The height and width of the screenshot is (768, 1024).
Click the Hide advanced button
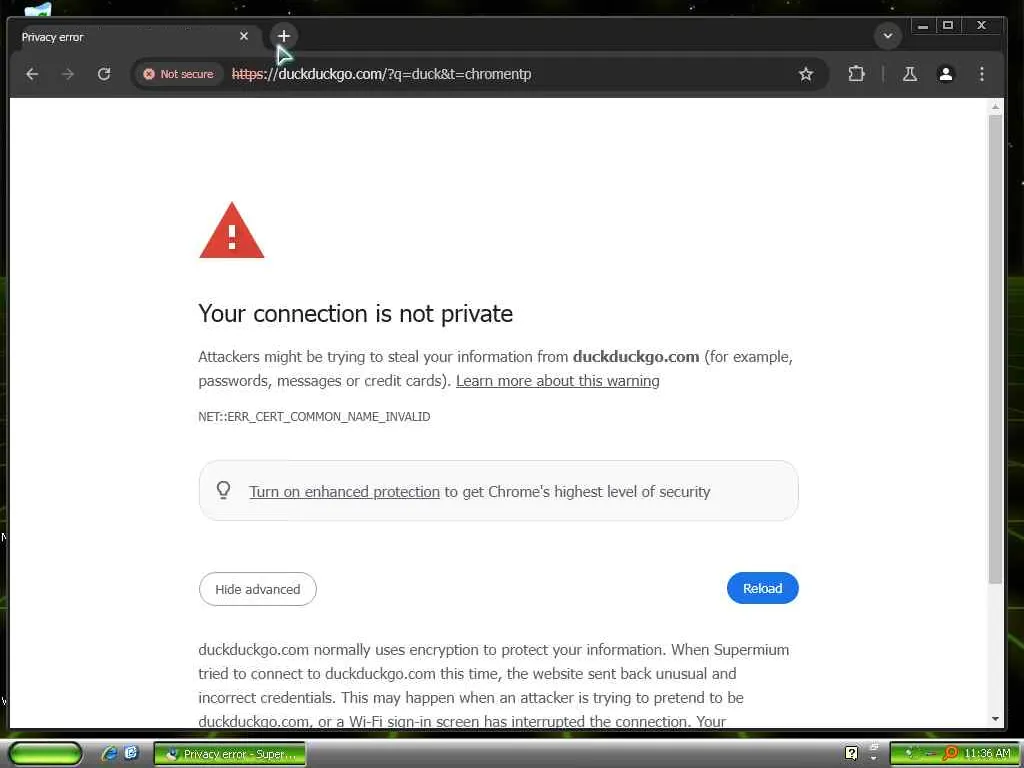(x=257, y=589)
